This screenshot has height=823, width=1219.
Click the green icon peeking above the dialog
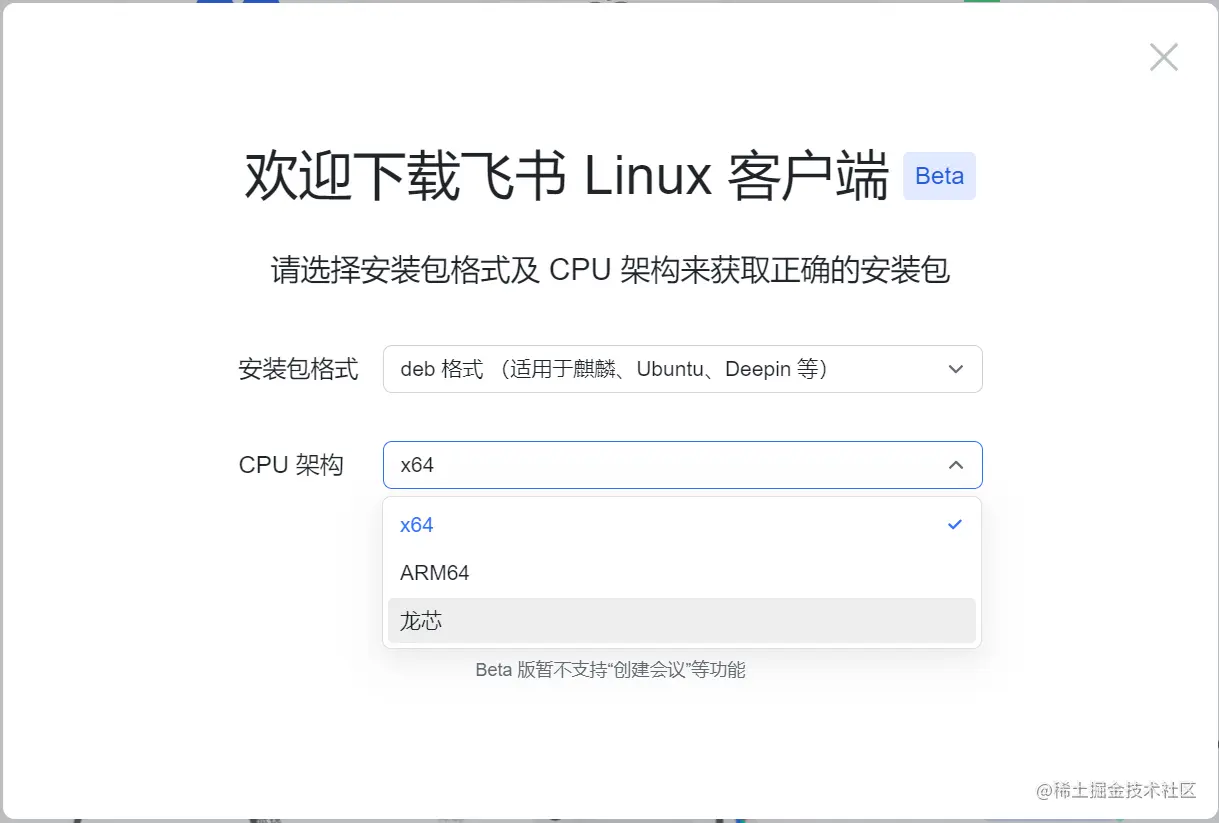(x=981, y=2)
